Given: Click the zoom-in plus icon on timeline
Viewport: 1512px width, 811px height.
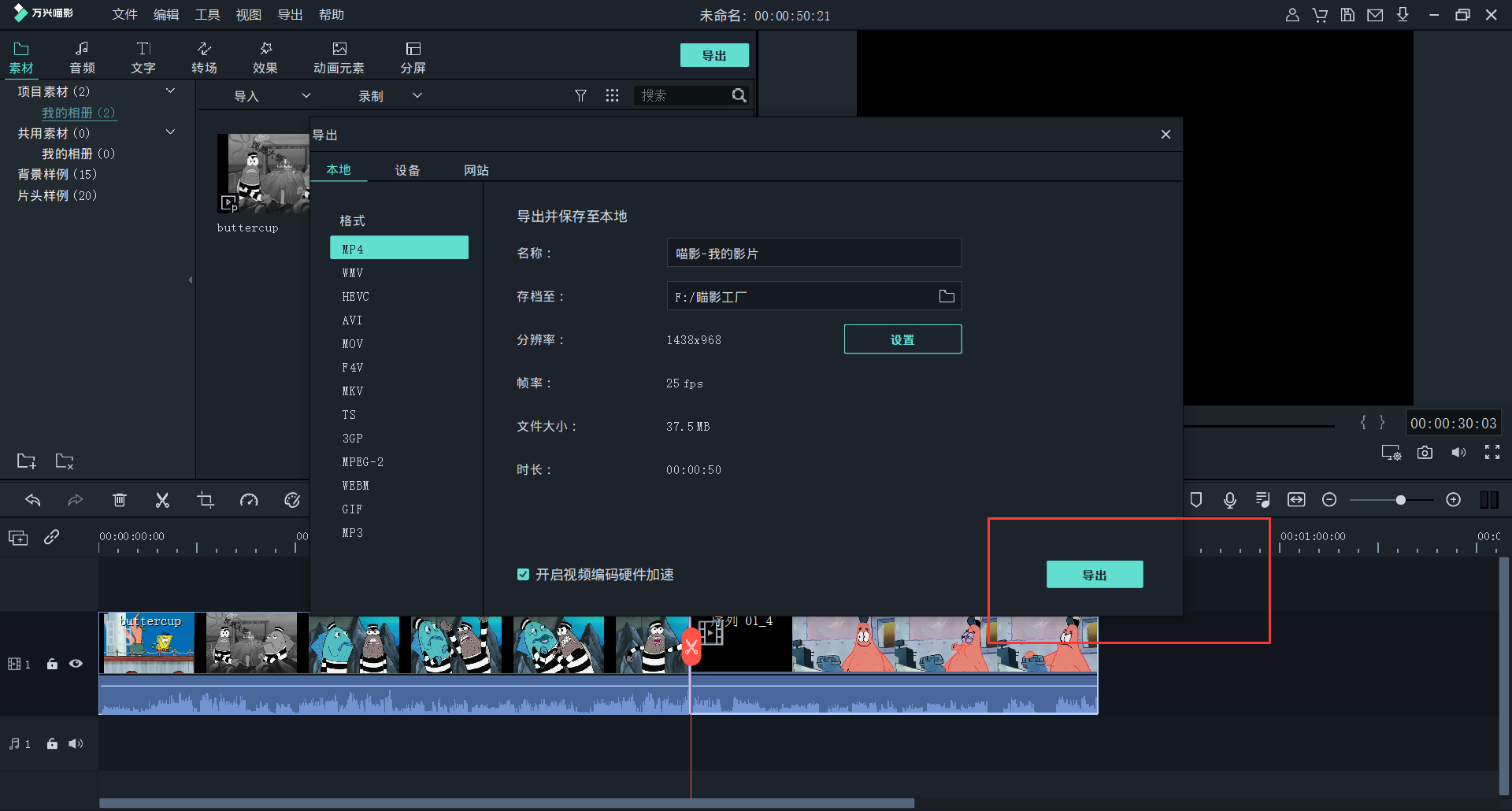Looking at the screenshot, I should 1454,500.
